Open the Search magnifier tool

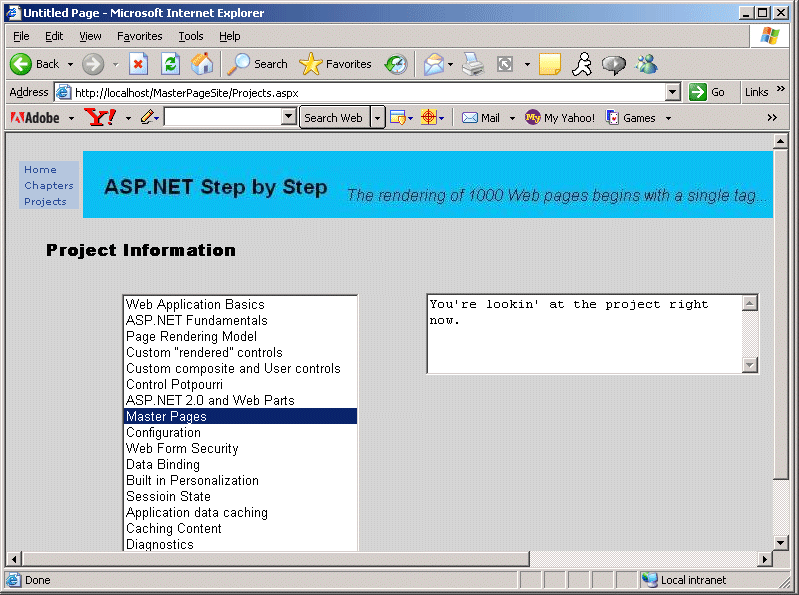[238, 64]
